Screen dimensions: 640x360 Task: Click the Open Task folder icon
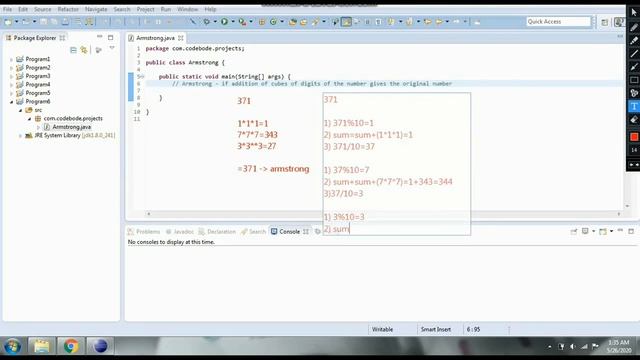click(x=303, y=22)
